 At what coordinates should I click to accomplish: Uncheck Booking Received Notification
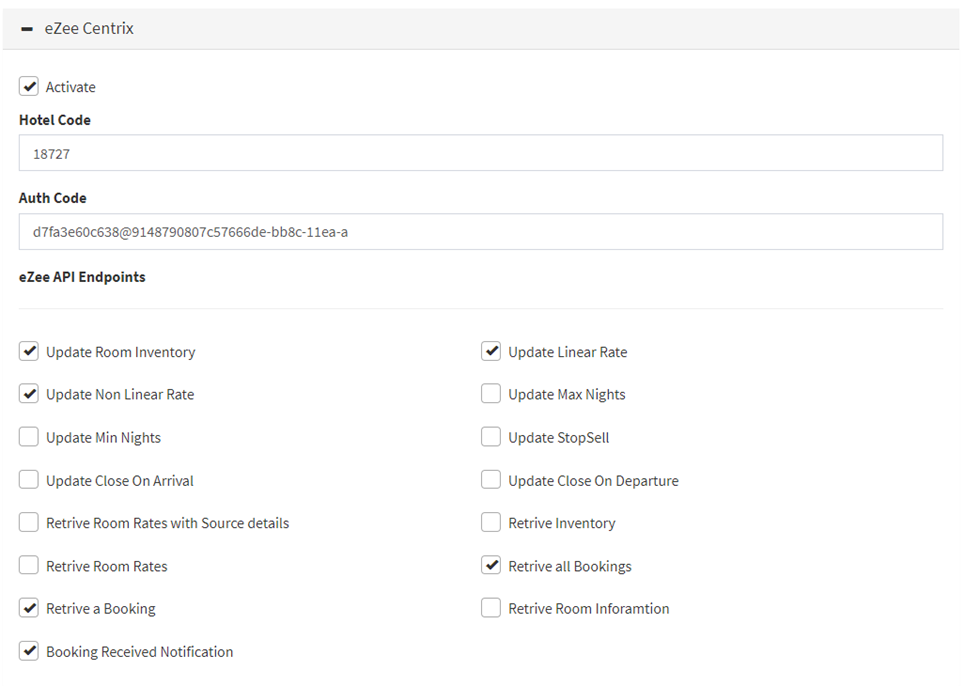[29, 651]
